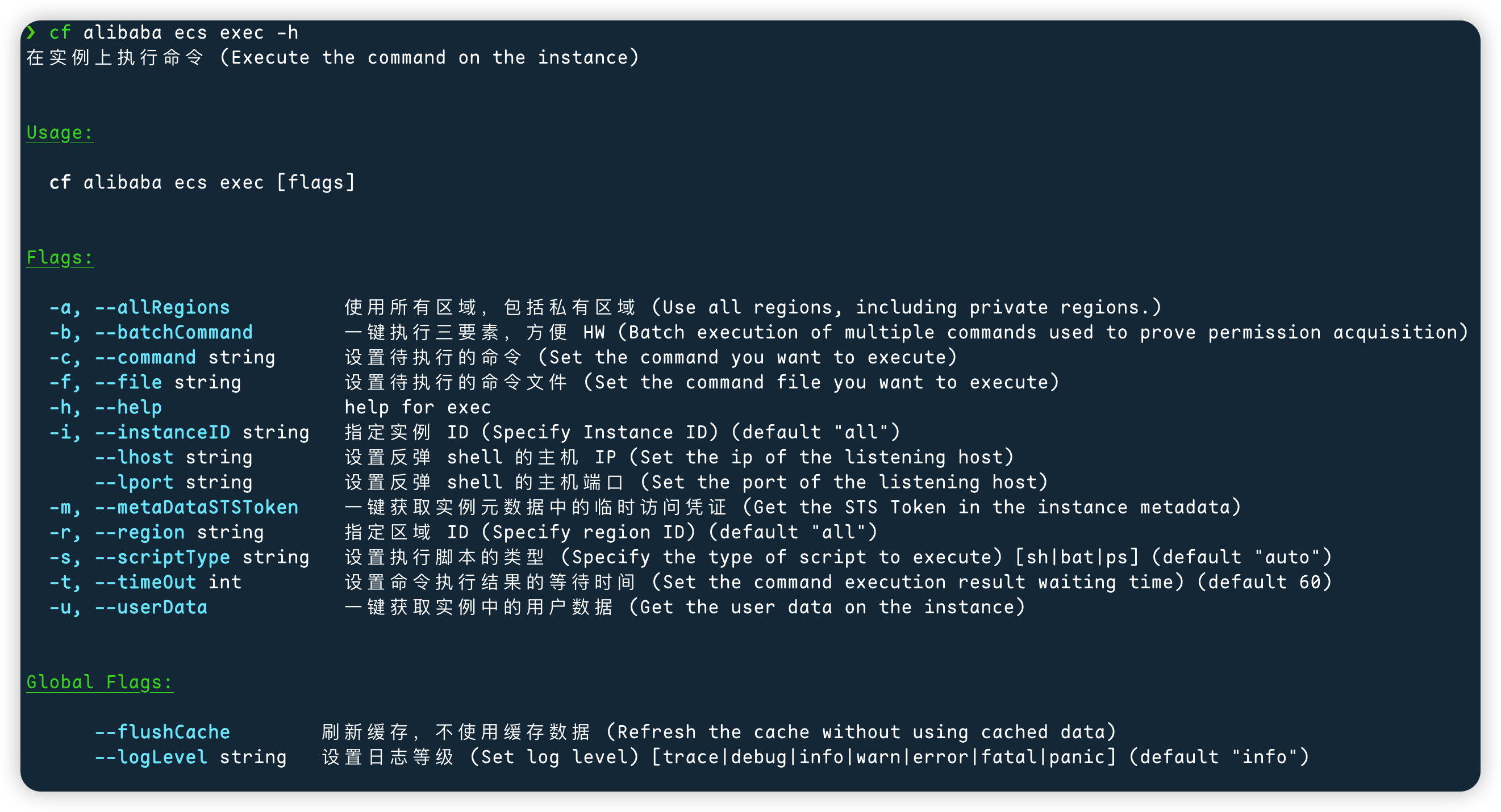
Task: Click the underlined Usage: heading
Action: [x=60, y=133]
